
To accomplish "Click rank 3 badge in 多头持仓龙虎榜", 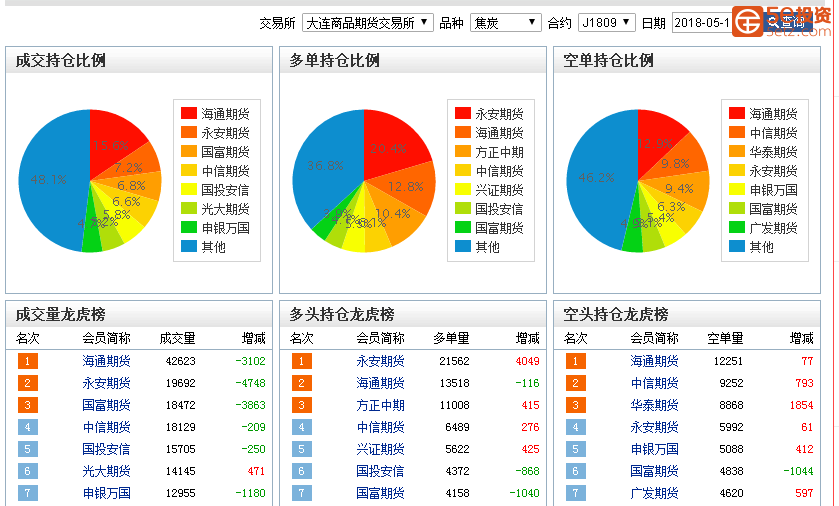I will coord(302,405).
